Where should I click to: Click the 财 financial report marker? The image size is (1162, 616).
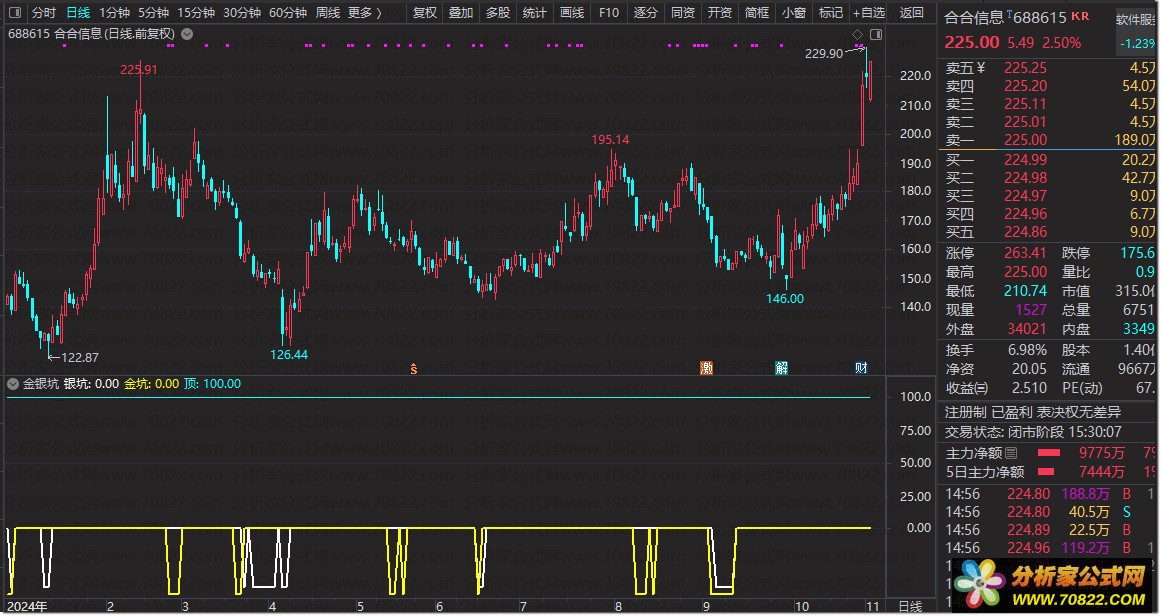861,368
